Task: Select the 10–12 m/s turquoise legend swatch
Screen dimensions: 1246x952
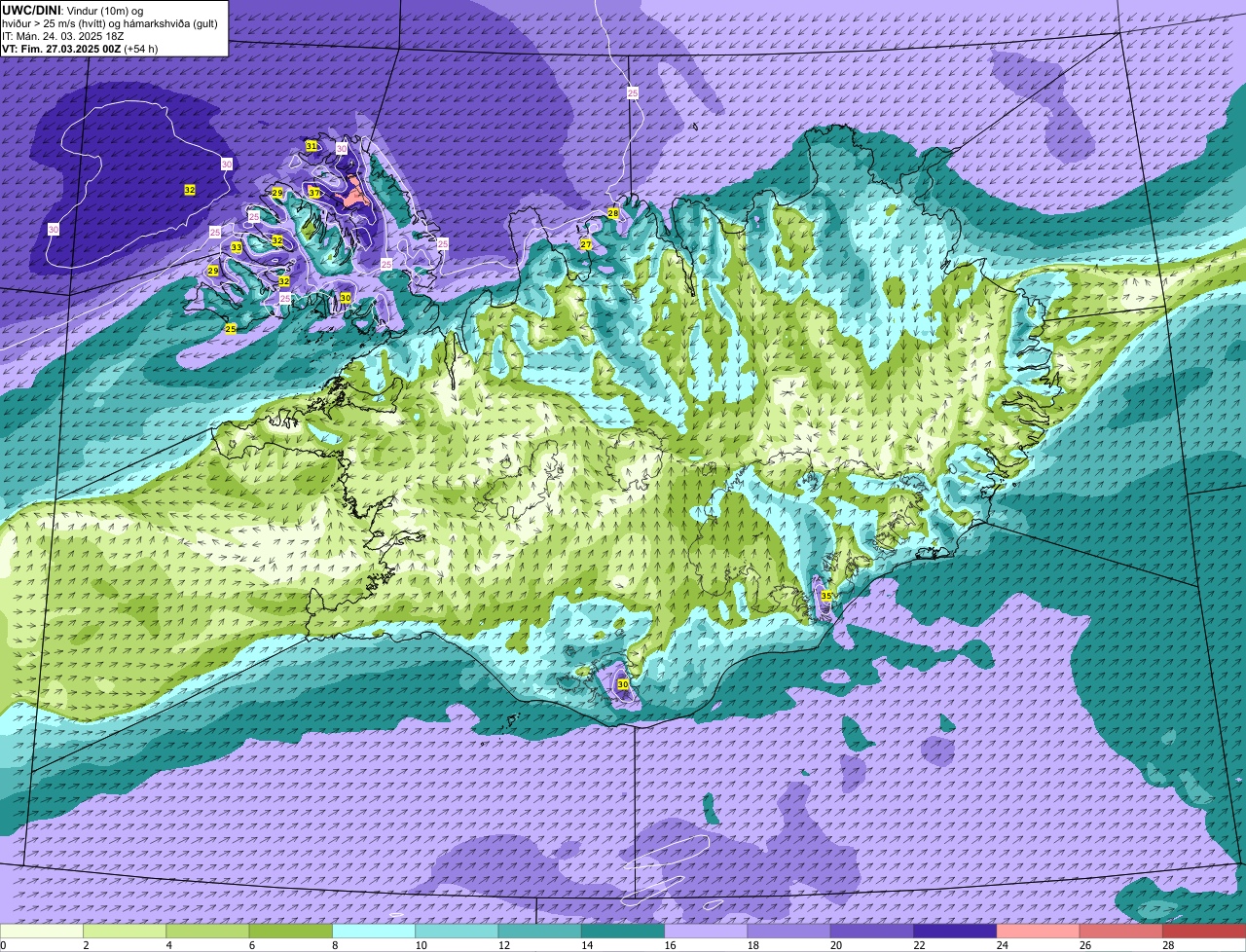Action: 457,931
